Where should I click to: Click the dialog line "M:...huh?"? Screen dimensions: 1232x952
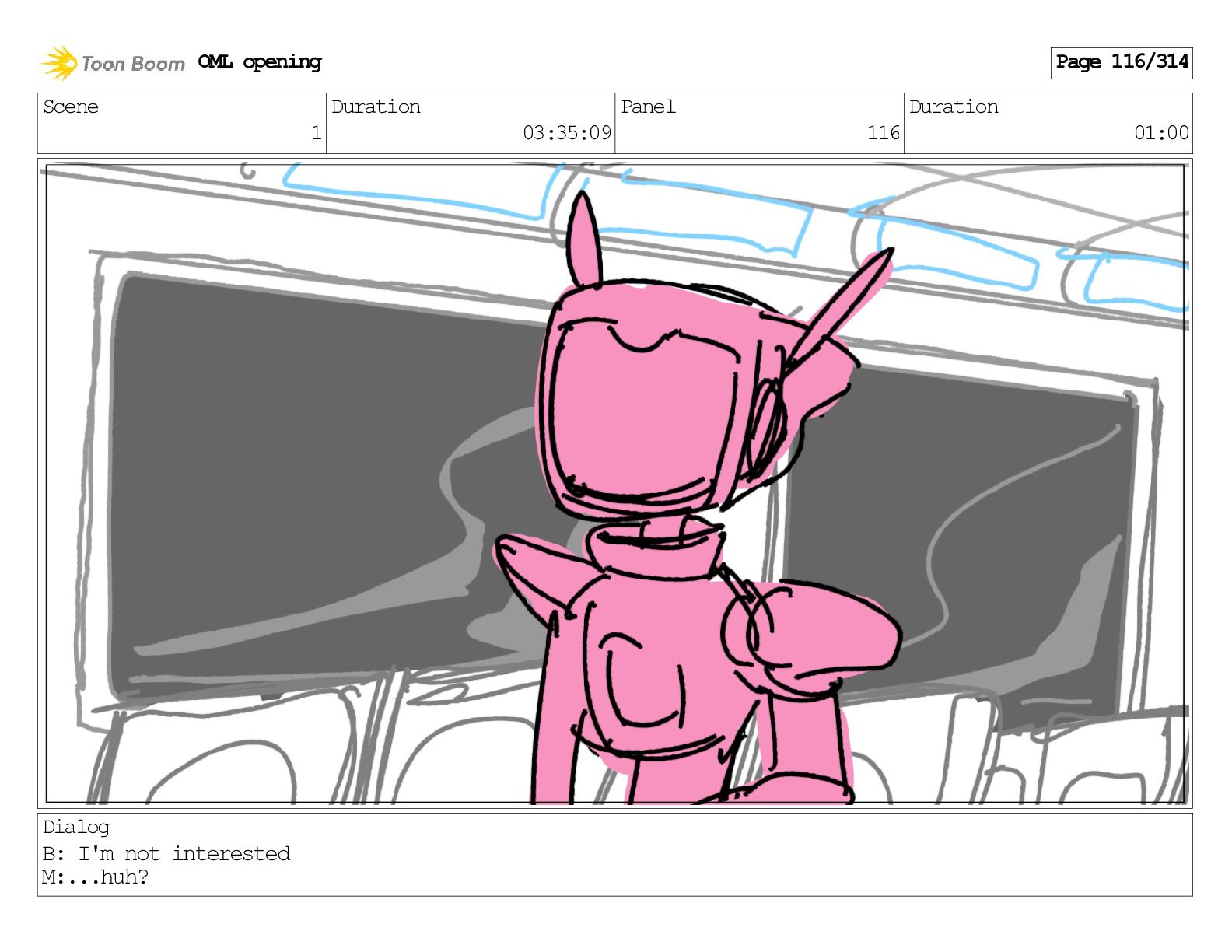tap(96, 877)
